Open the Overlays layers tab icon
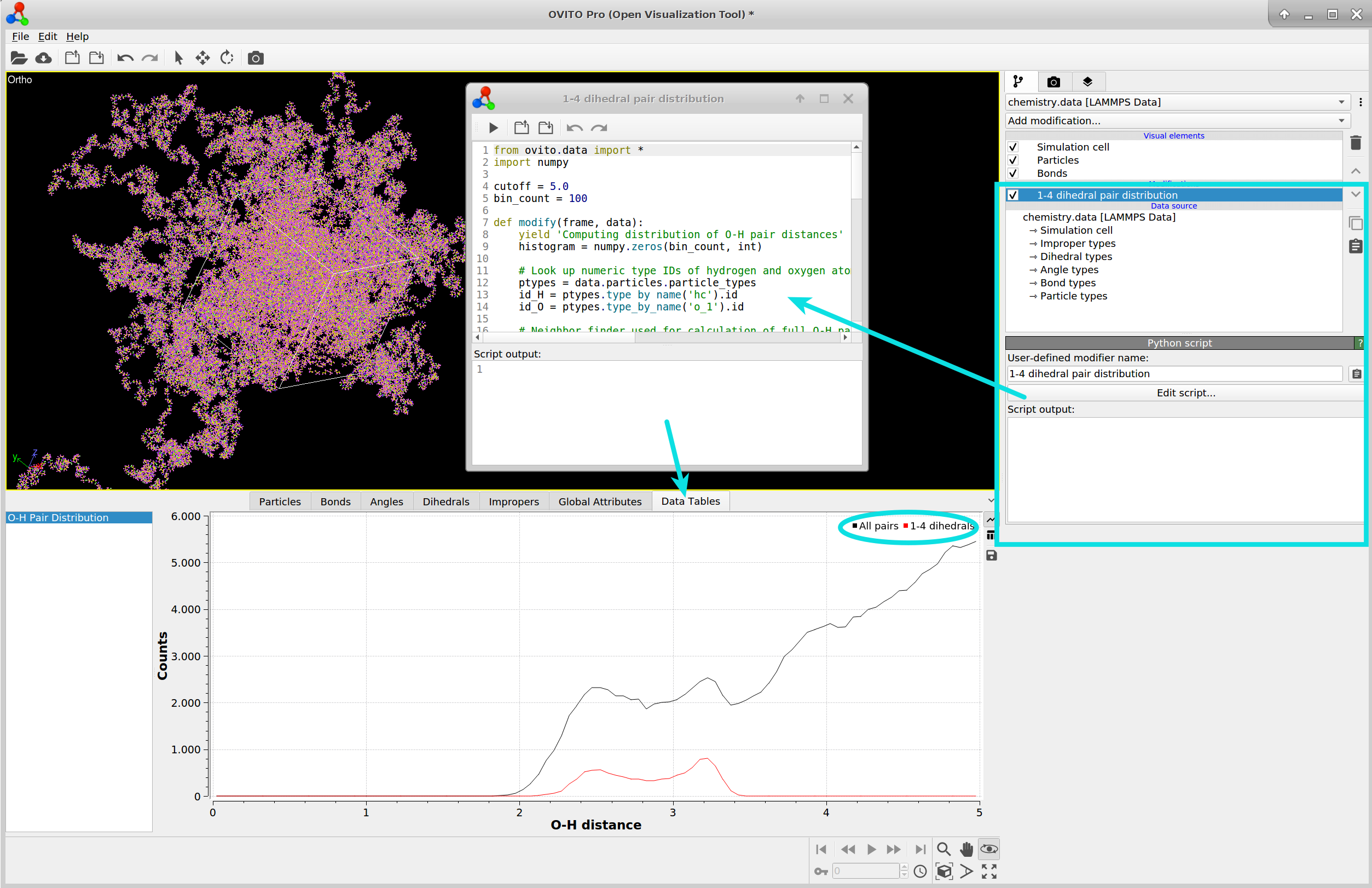Image resolution: width=1372 pixels, height=888 pixels. (1087, 82)
